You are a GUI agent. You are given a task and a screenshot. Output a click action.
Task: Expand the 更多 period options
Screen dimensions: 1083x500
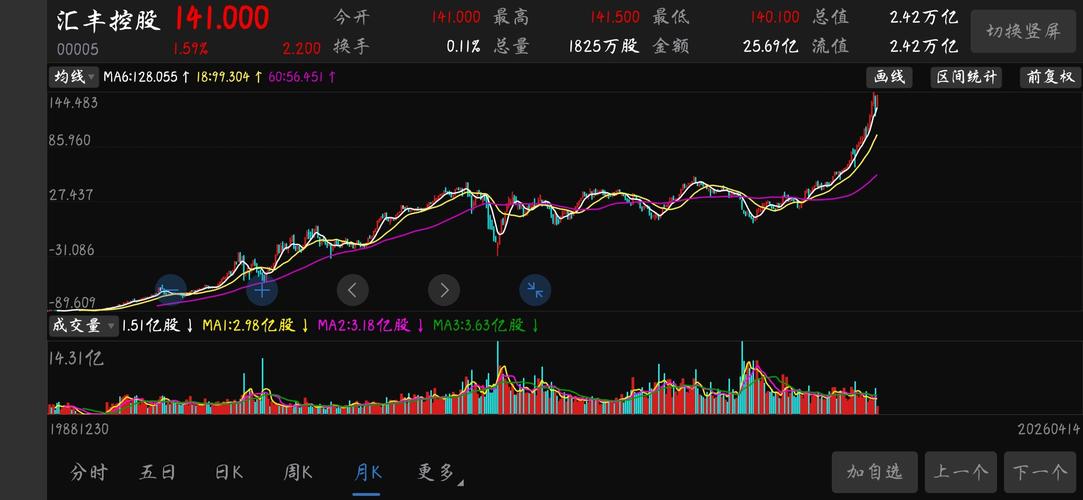pyautogui.click(x=440, y=472)
